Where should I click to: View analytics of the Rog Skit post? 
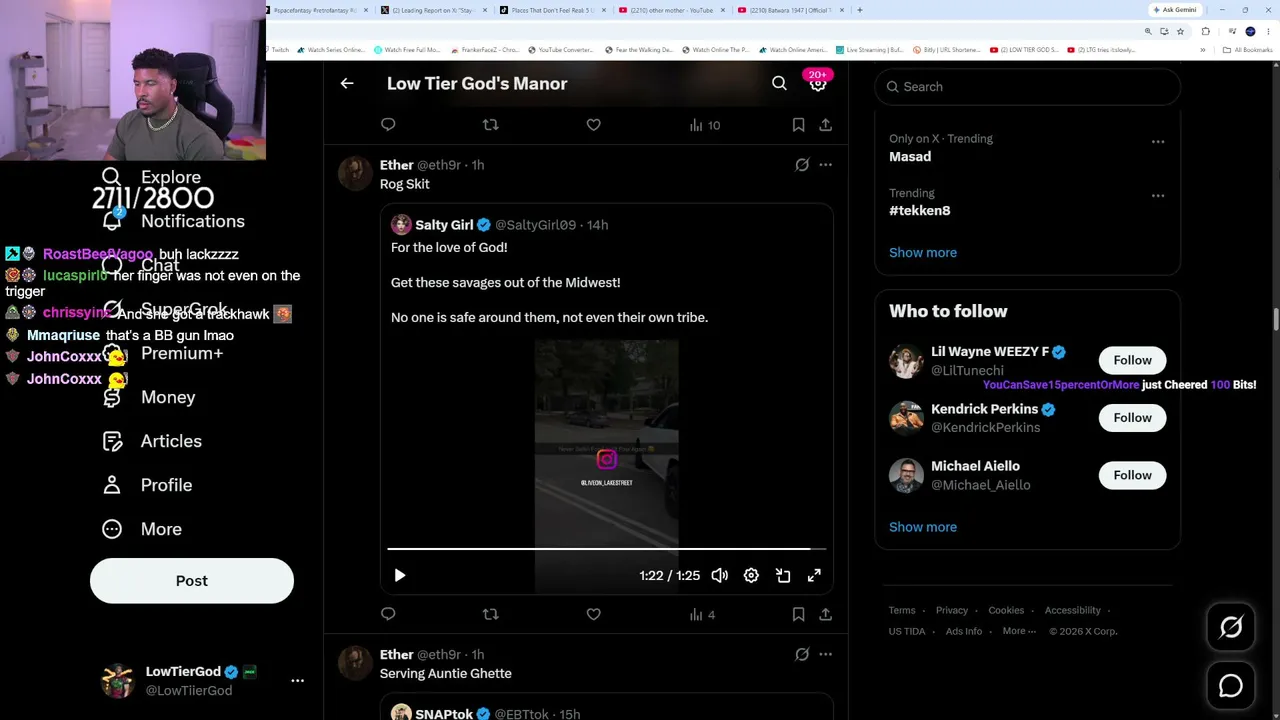[702, 615]
